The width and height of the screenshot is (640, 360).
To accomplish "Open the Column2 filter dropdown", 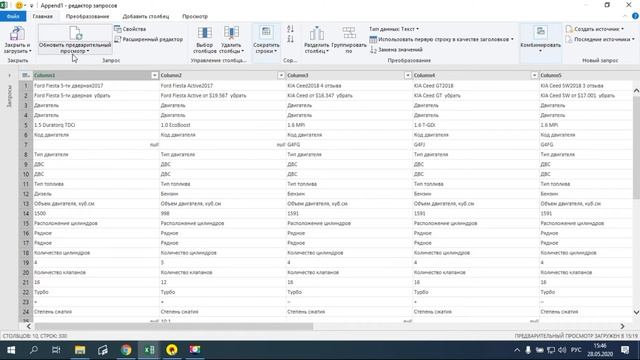I will click(281, 75).
